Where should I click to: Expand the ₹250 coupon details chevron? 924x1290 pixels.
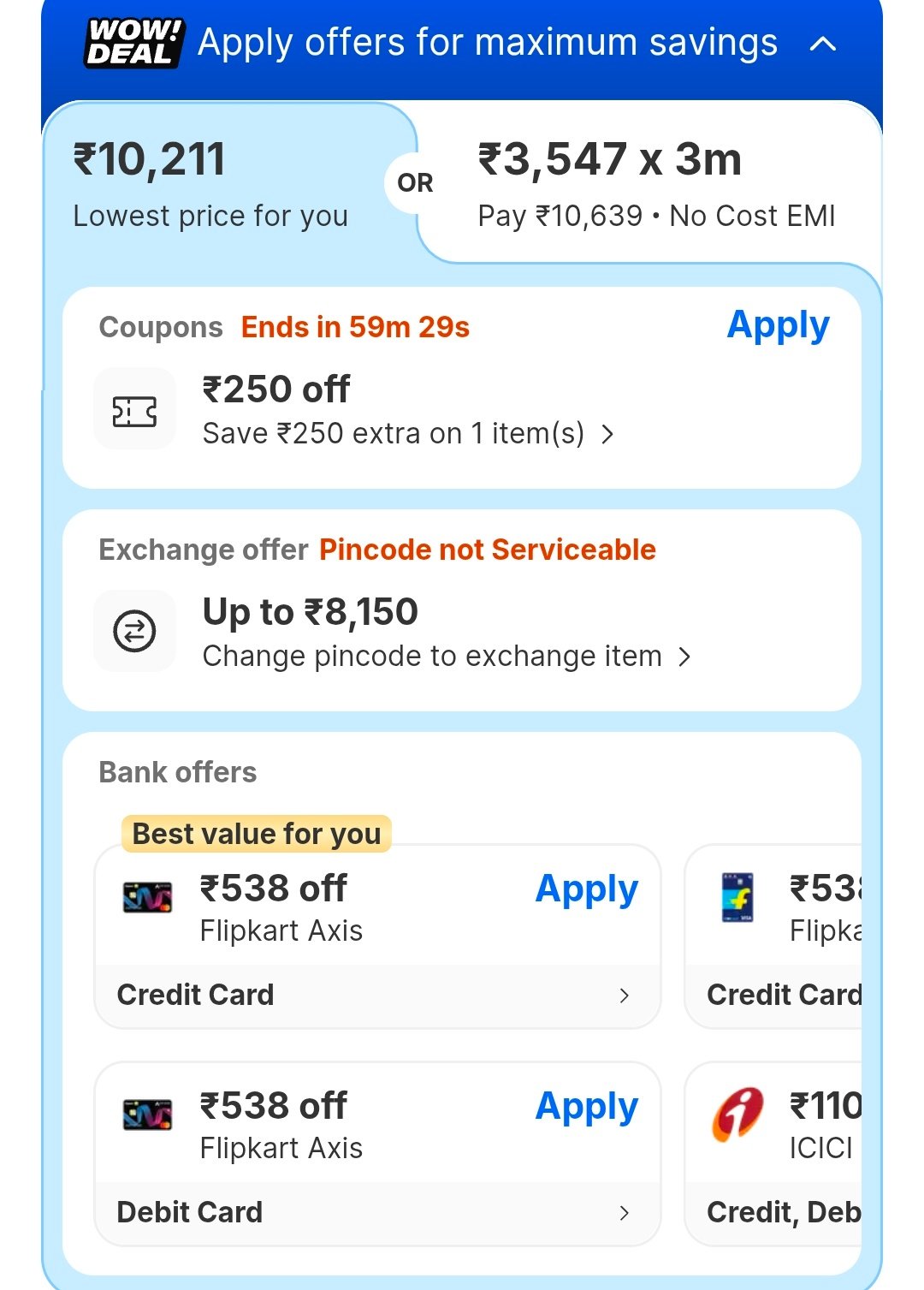(x=607, y=435)
